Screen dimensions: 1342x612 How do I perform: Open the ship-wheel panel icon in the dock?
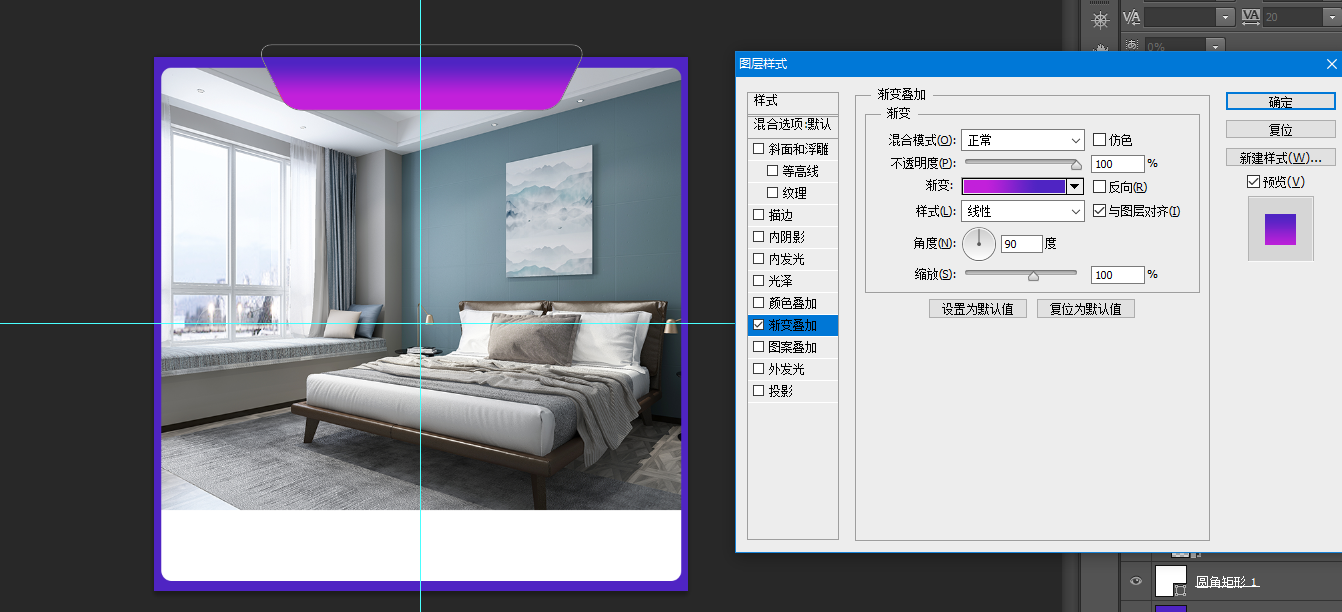point(1100,18)
